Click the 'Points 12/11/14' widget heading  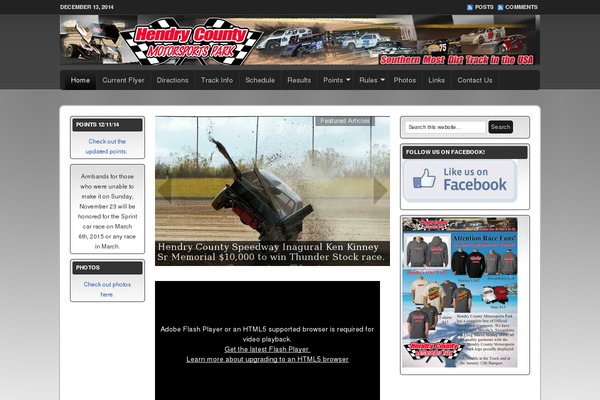[108, 125]
